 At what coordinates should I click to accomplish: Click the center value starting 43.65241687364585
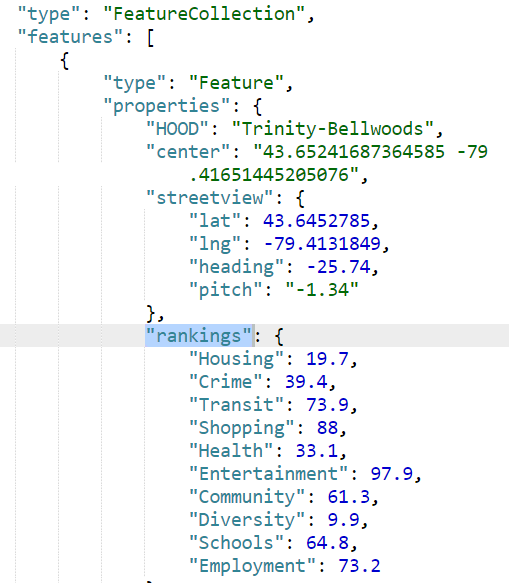pos(370,152)
